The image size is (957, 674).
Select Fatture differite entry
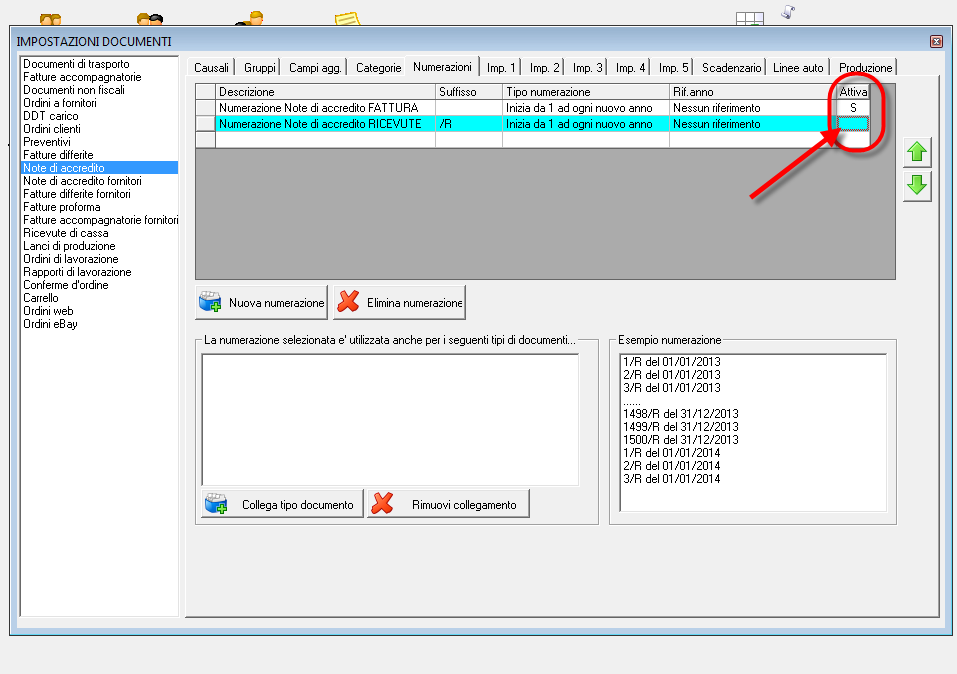click(x=99, y=155)
